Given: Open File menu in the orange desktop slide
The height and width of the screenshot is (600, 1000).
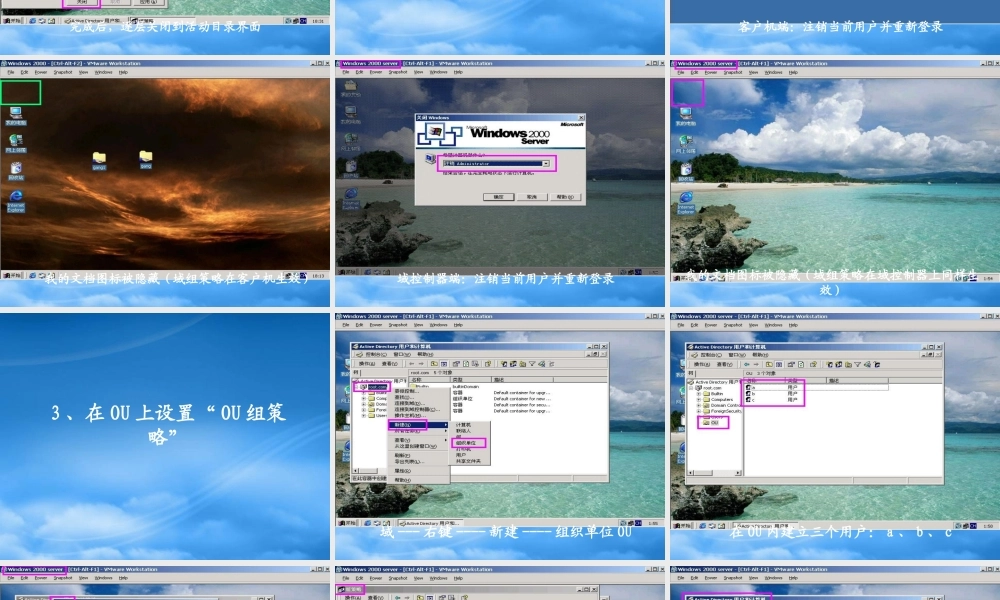Looking at the screenshot, I should [11, 72].
